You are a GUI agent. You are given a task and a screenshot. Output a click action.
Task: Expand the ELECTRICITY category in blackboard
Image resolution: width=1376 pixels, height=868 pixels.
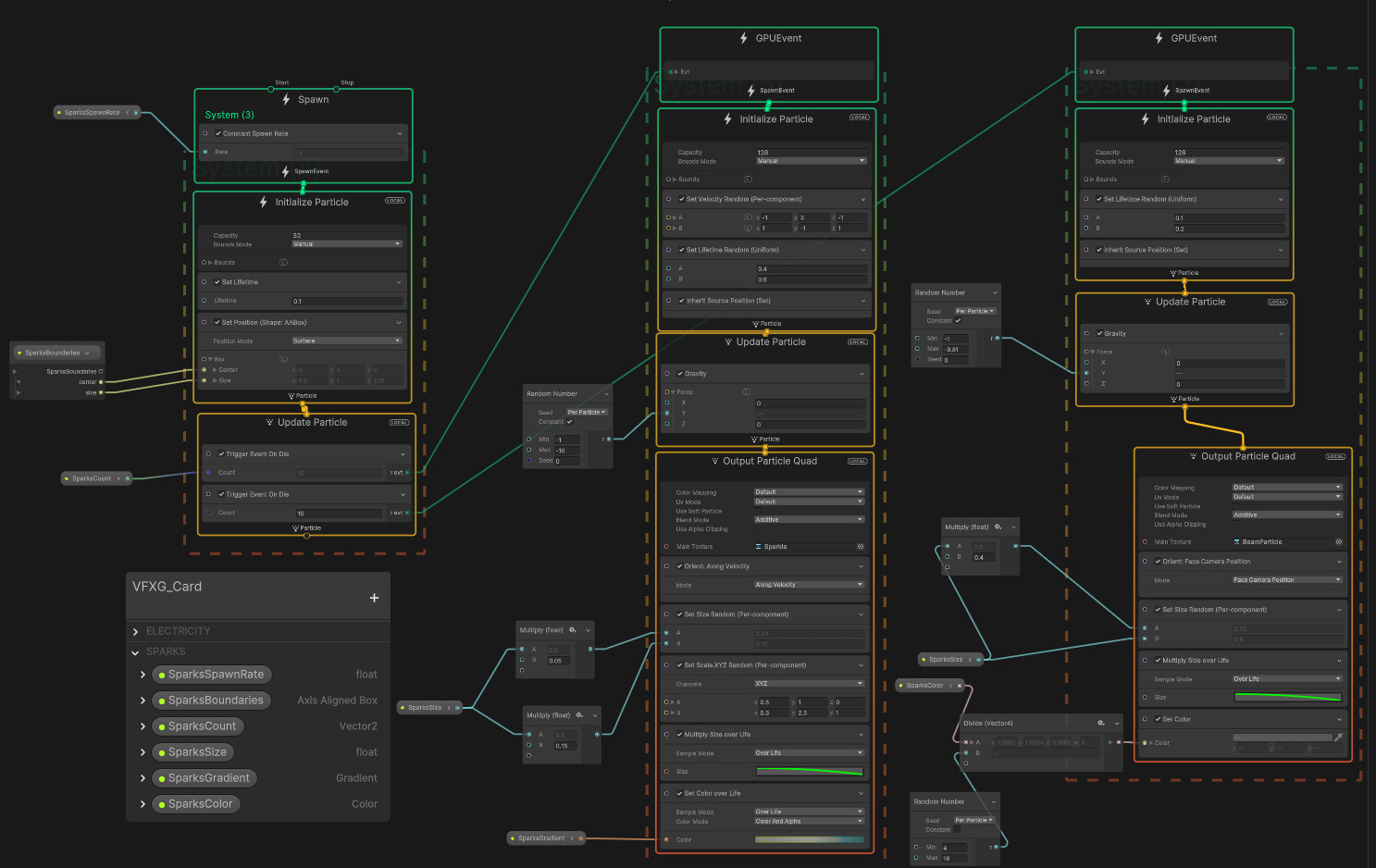coord(135,632)
